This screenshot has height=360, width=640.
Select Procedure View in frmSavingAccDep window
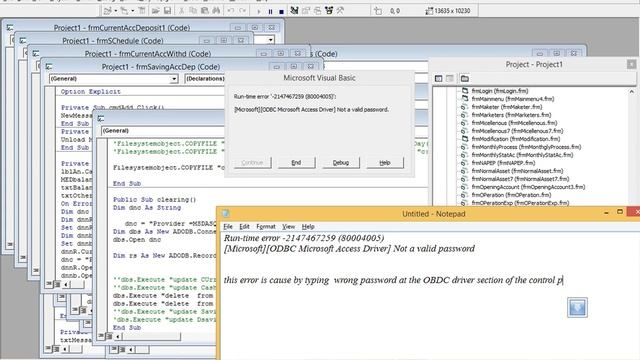point(49,284)
